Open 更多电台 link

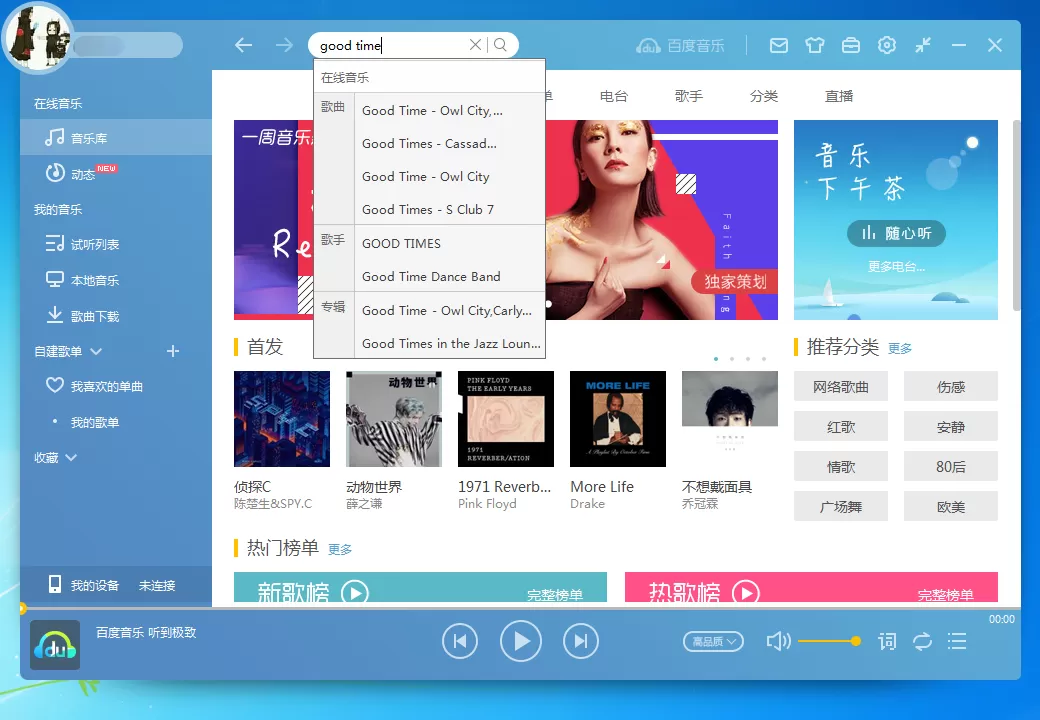click(896, 267)
